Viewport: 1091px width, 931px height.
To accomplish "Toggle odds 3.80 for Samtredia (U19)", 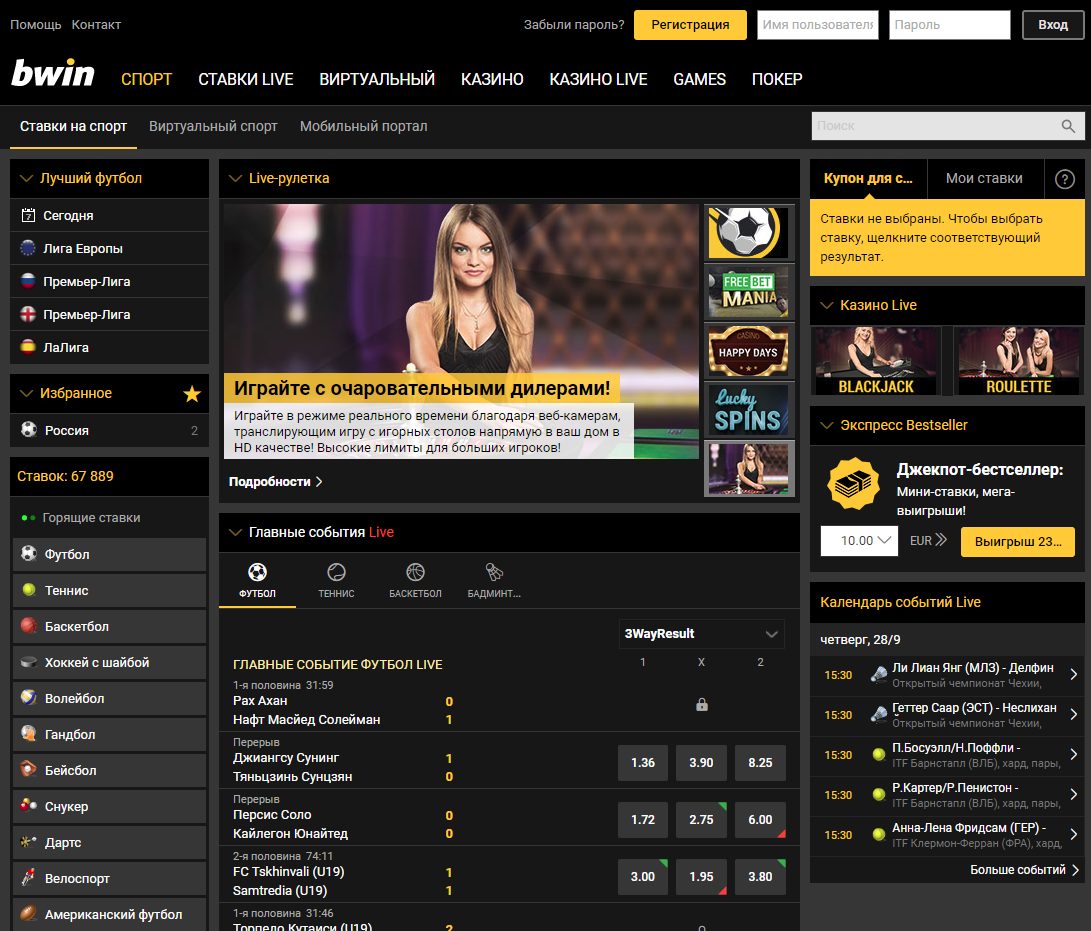I will point(760,877).
